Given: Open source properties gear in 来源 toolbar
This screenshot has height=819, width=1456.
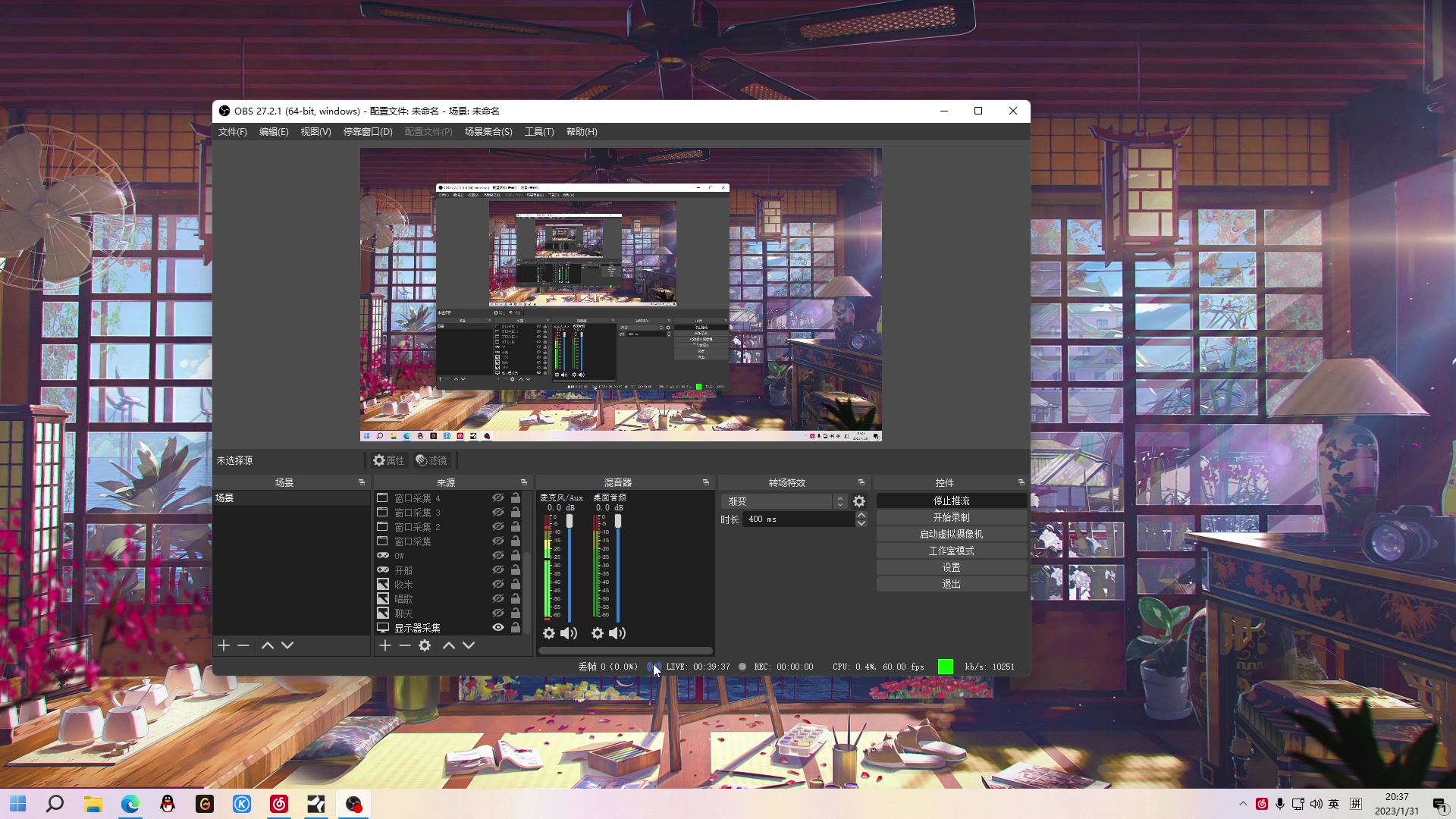Looking at the screenshot, I should click(x=425, y=645).
